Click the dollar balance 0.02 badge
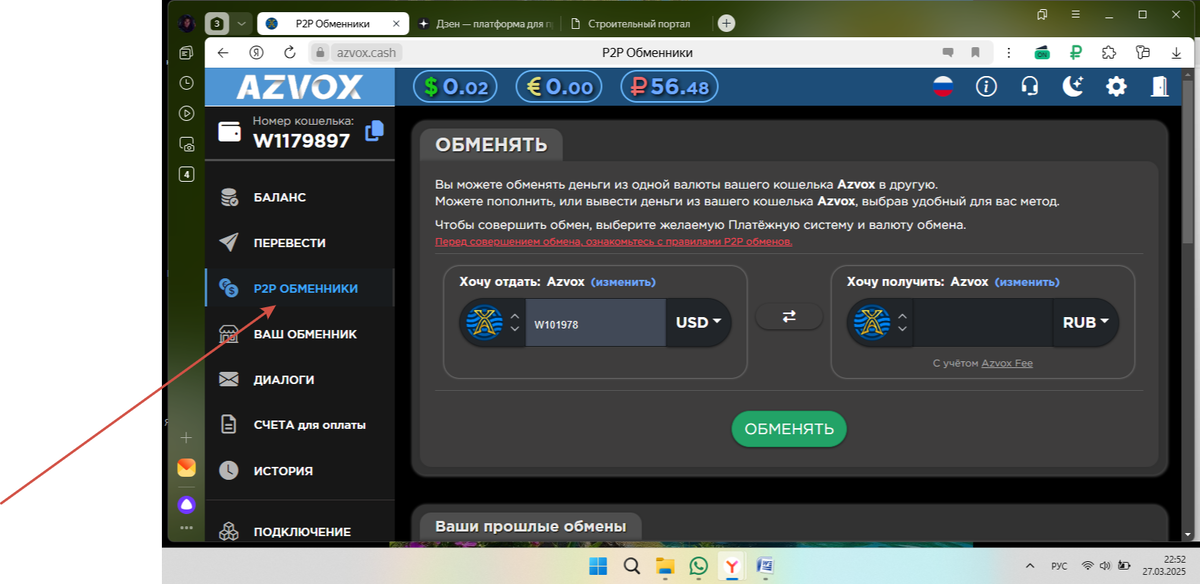Viewport: 1200px width, 584px height. tap(455, 87)
